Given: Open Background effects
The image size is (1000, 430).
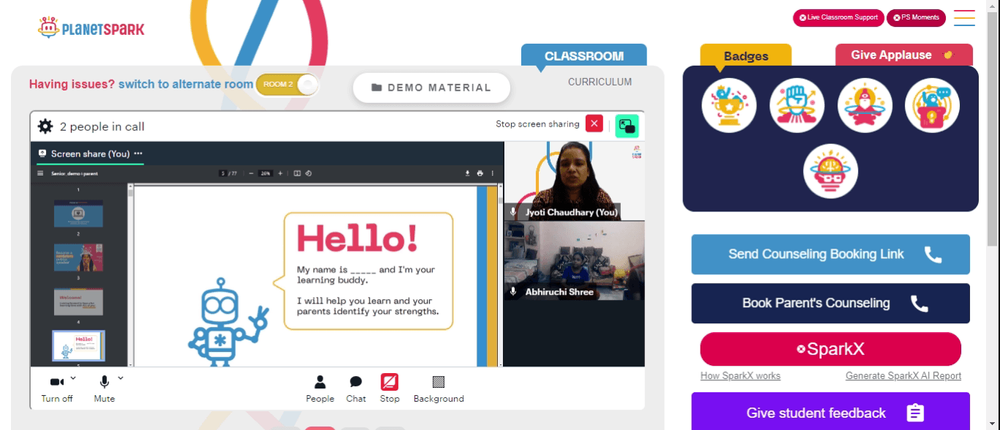Looking at the screenshot, I should click(438, 389).
